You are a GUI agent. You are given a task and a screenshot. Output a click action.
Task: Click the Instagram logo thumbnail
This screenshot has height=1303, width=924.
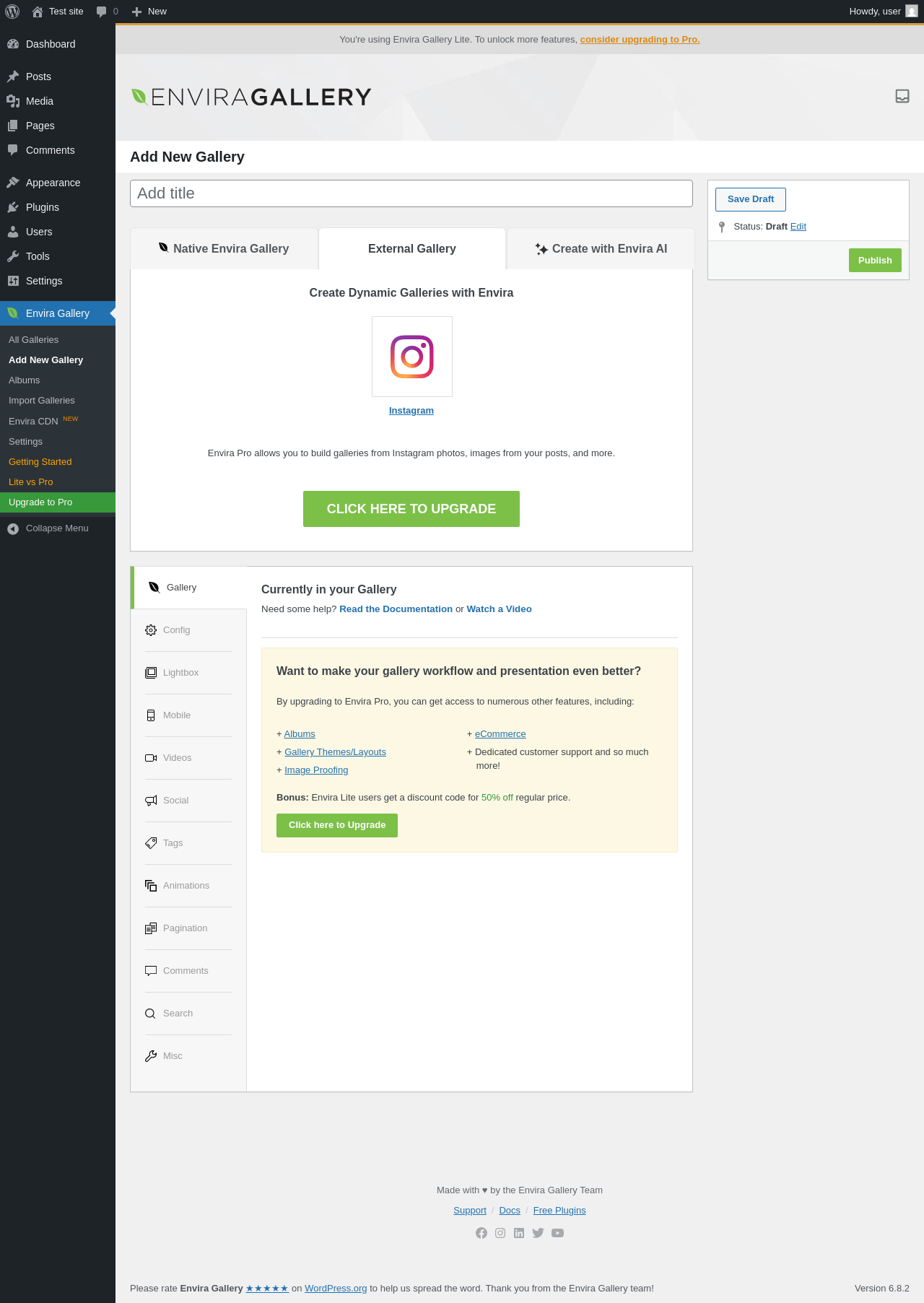click(412, 357)
